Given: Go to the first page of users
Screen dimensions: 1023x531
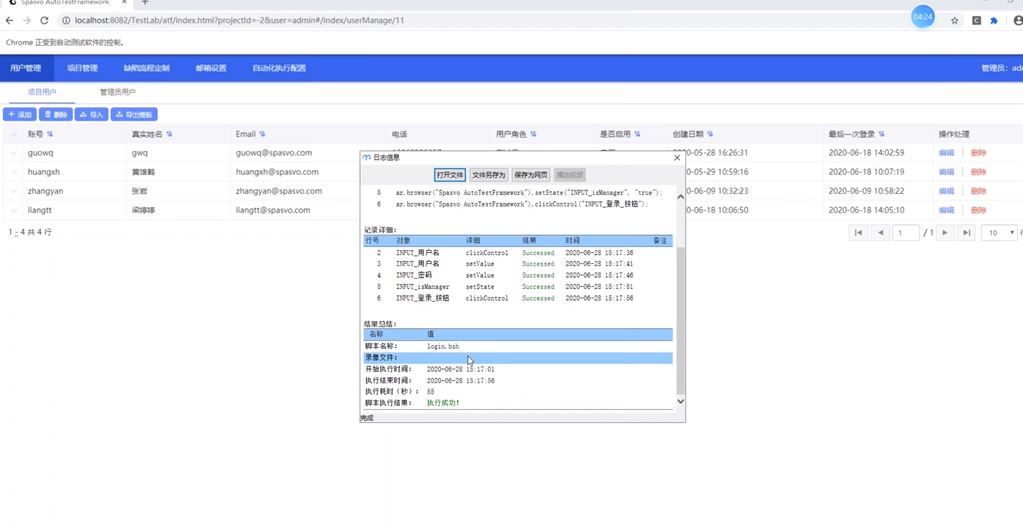Looking at the screenshot, I should 859,232.
